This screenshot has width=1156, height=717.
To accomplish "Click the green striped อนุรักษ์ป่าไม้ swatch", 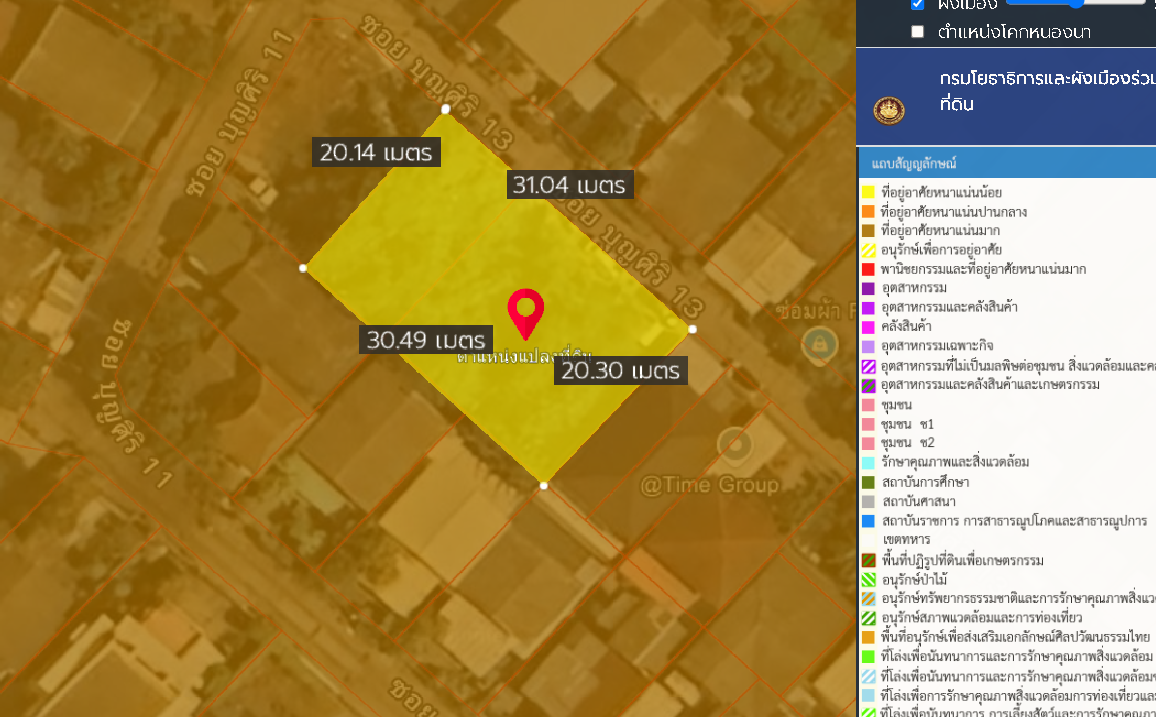I will pos(868,580).
